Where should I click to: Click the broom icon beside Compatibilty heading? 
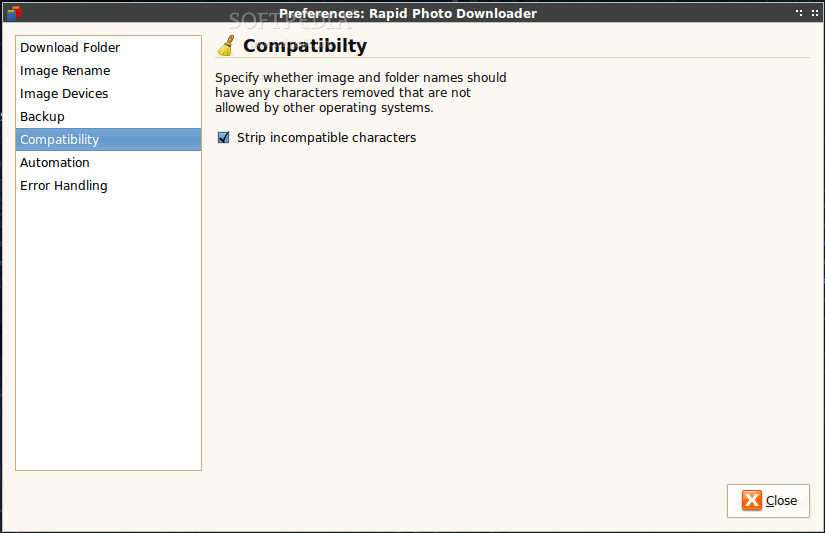pyautogui.click(x=226, y=46)
